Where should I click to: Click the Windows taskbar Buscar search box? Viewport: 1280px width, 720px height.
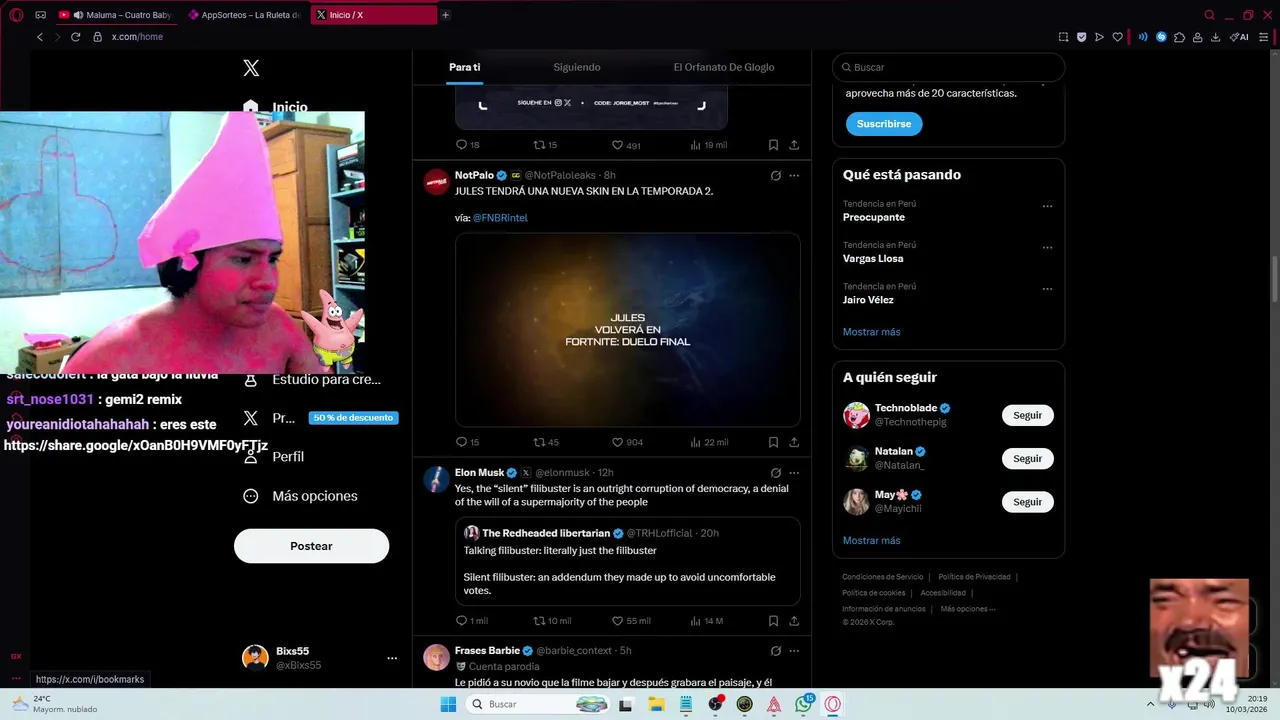[538, 704]
